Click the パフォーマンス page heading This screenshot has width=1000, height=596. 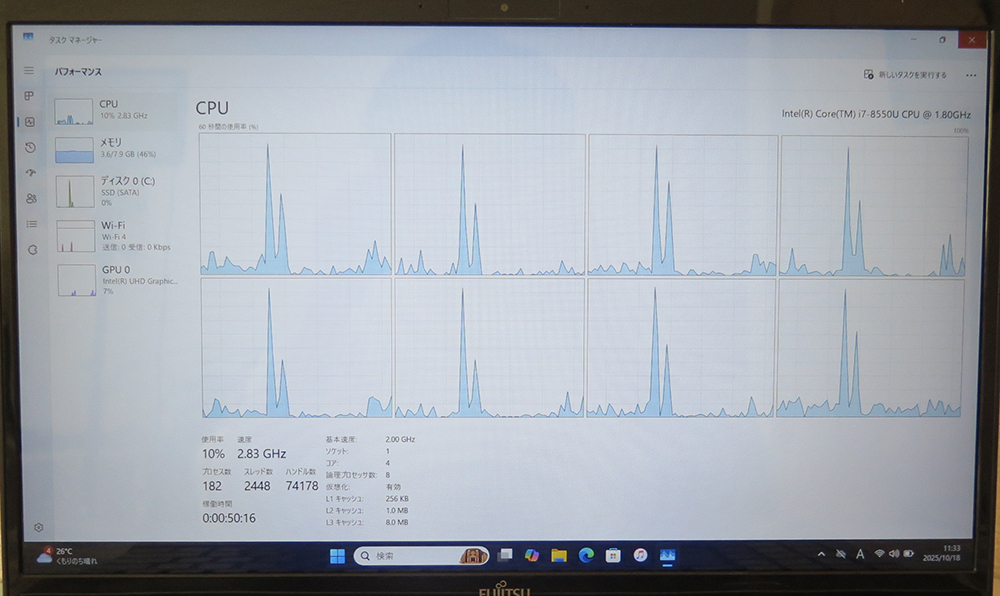[78, 71]
